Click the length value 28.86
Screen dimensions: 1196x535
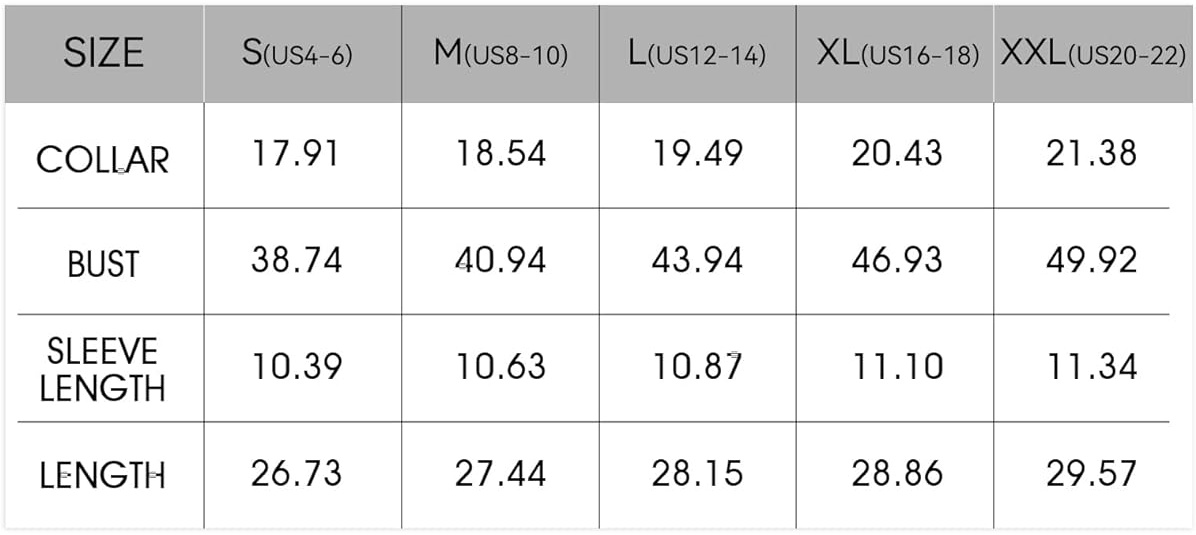tap(898, 473)
